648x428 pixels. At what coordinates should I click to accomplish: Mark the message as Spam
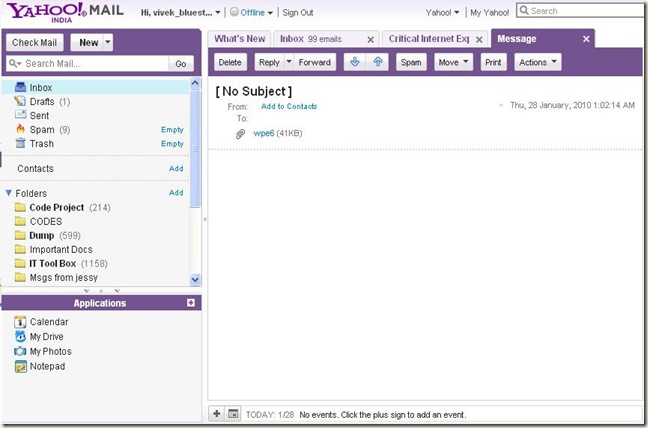point(411,62)
